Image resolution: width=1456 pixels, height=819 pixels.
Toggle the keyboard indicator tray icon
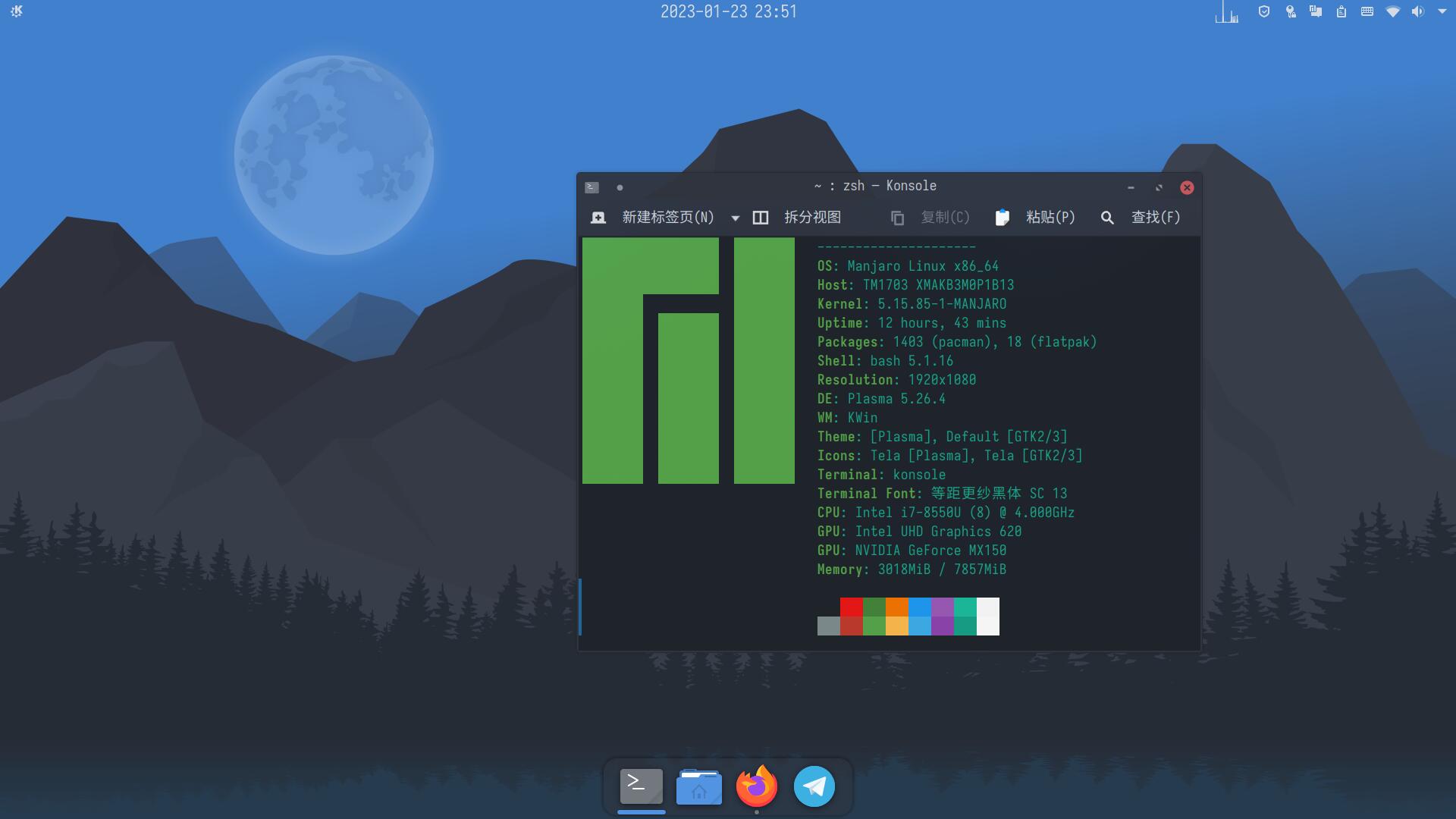click(1367, 11)
